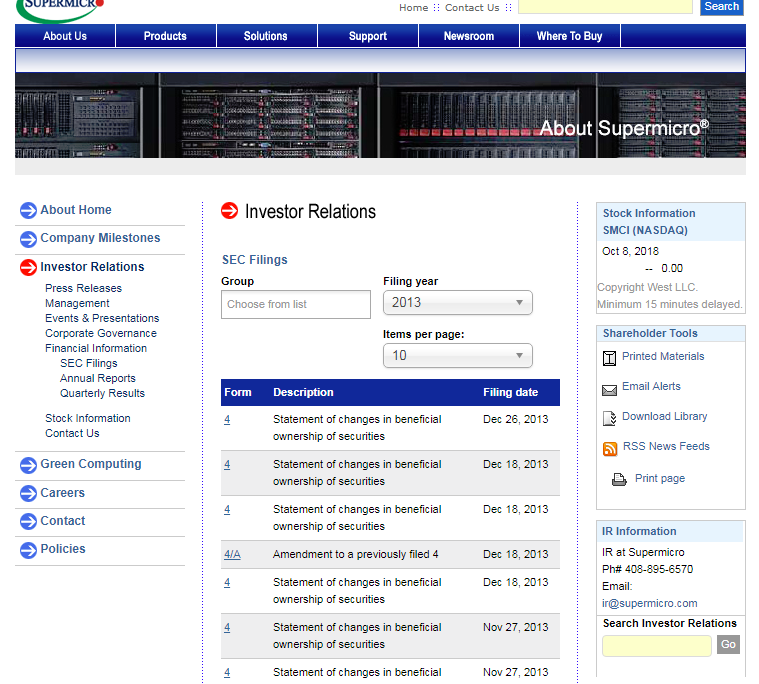Open Green Computing page
The width and height of the screenshot is (759, 684).
pyautogui.click(x=91, y=464)
